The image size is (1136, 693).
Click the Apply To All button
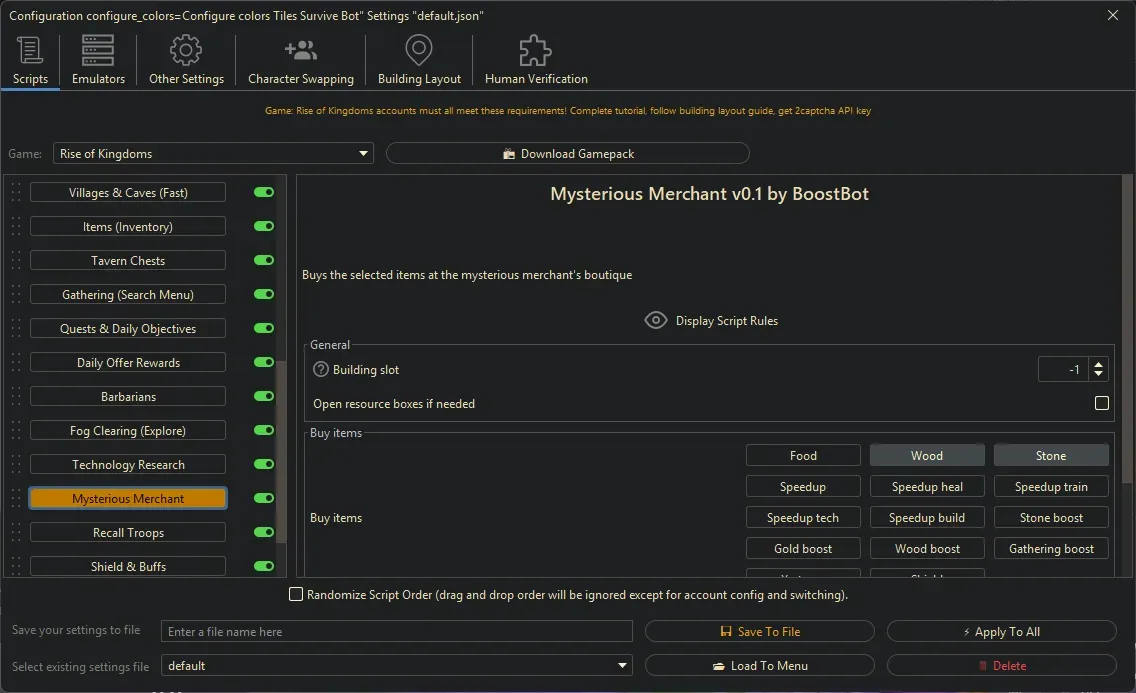[x=1001, y=631]
